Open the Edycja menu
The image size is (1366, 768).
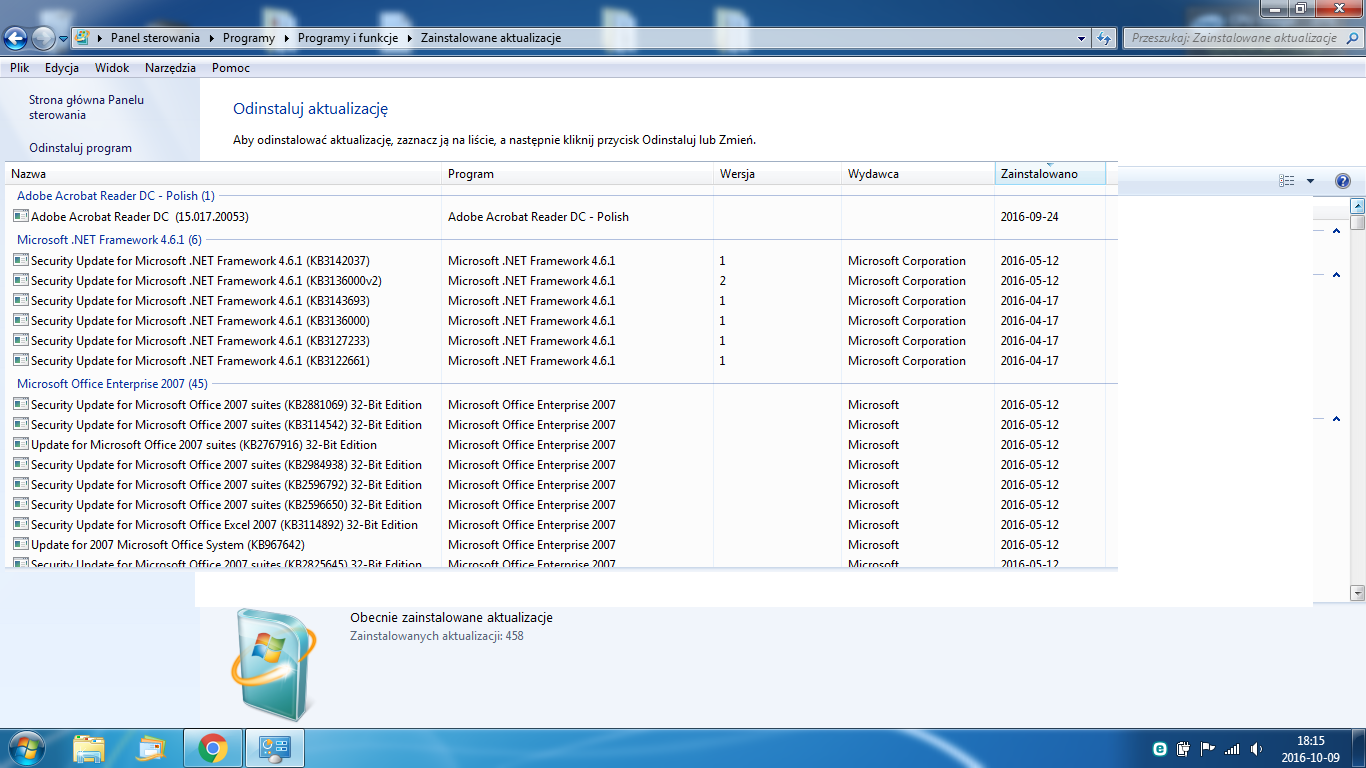coord(62,68)
